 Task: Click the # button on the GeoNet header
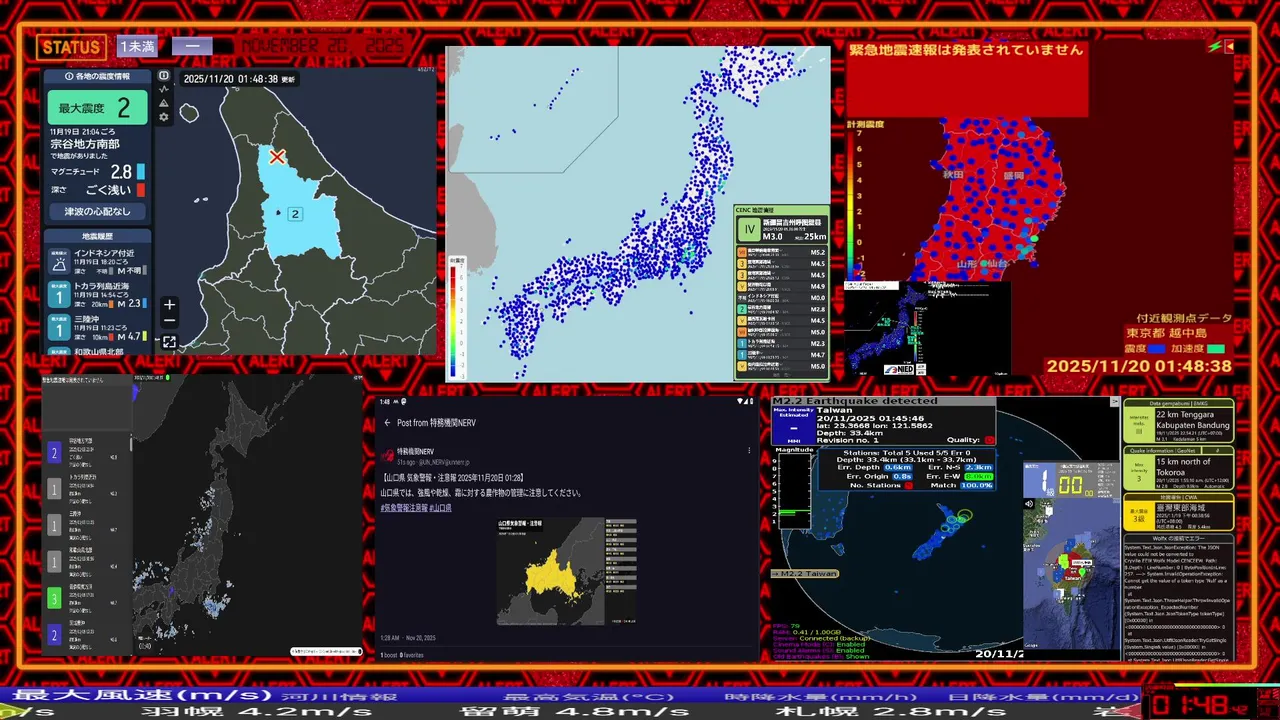tap(1218, 451)
